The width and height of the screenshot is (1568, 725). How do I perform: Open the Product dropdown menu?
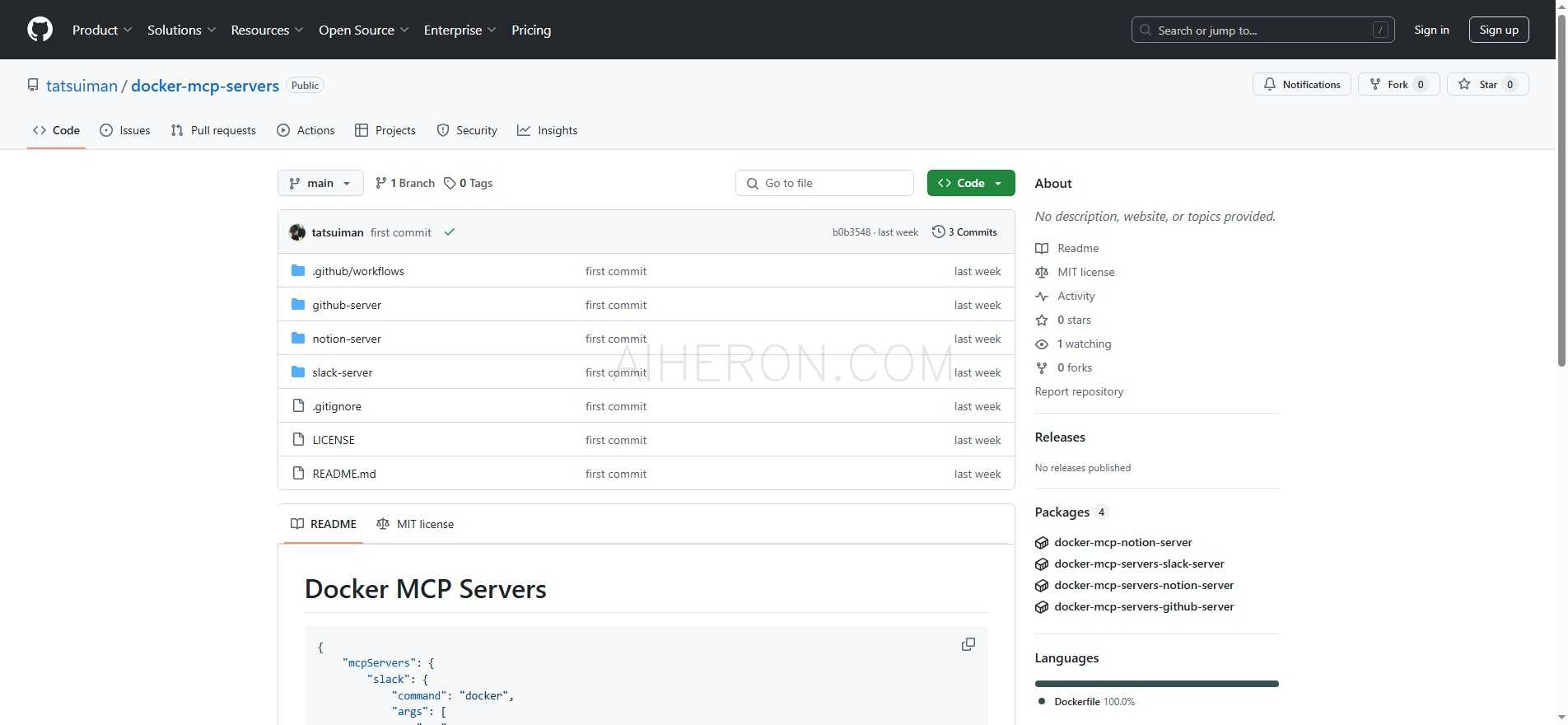102,30
